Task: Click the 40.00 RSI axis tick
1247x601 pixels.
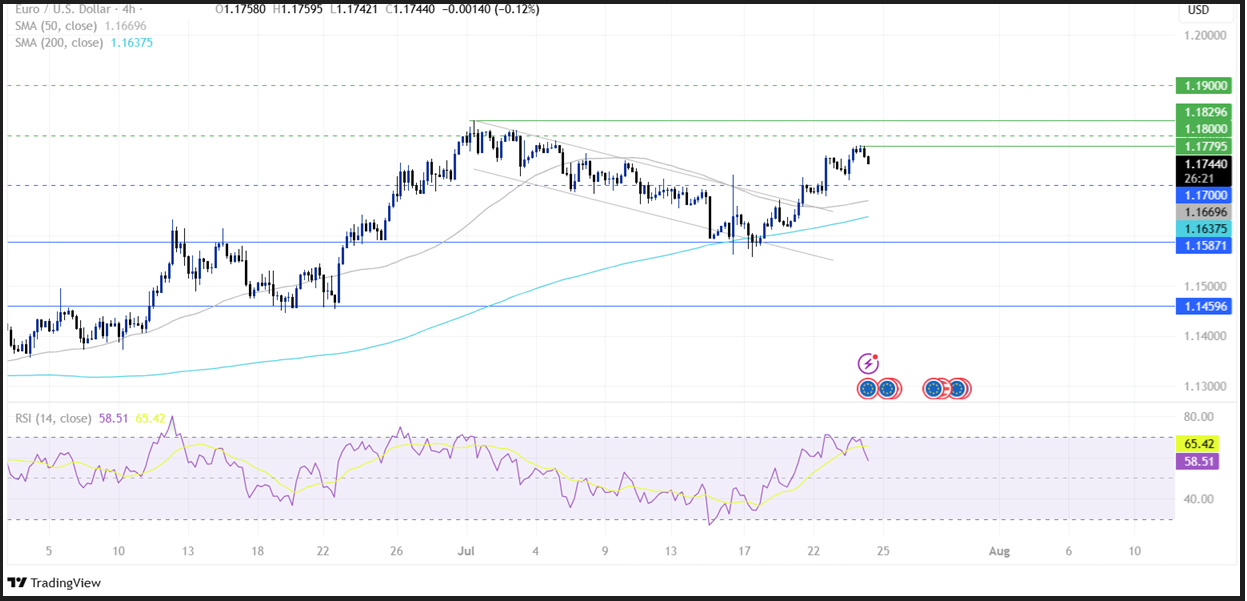Action: [1199, 499]
